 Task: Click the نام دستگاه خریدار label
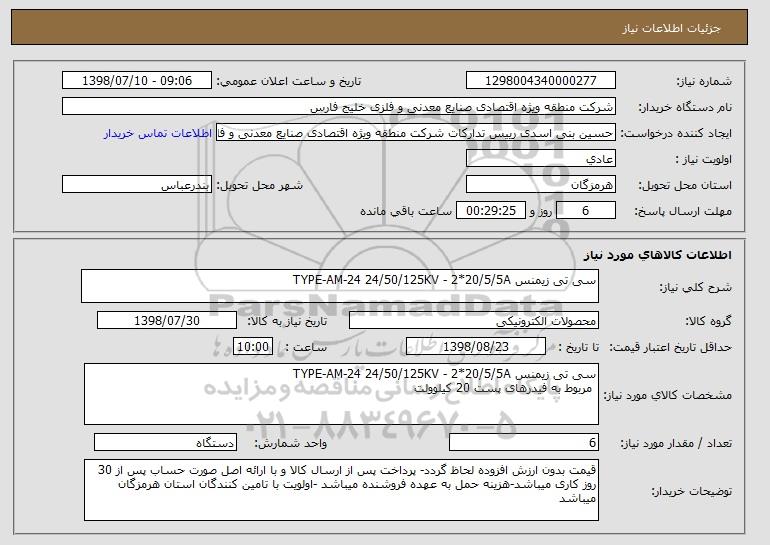pos(685,107)
